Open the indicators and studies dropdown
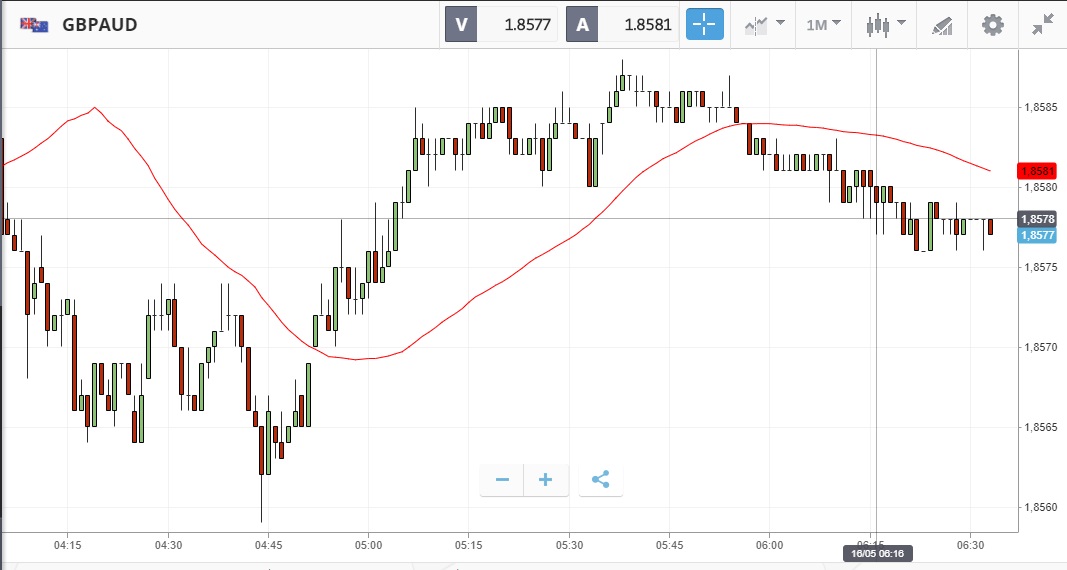The width and height of the screenshot is (1067, 570). 763,25
